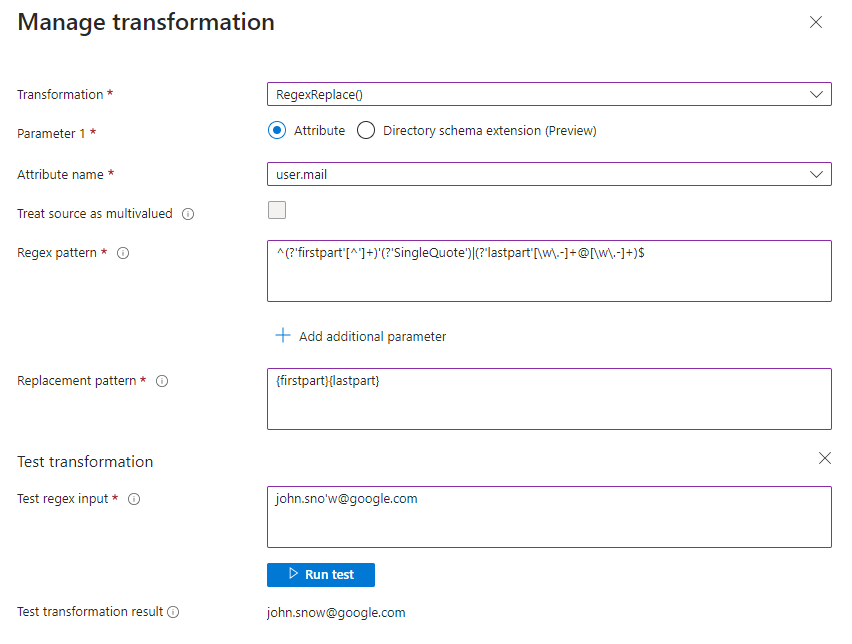
Task: Dismiss the Test transformation section
Action: (x=825, y=458)
